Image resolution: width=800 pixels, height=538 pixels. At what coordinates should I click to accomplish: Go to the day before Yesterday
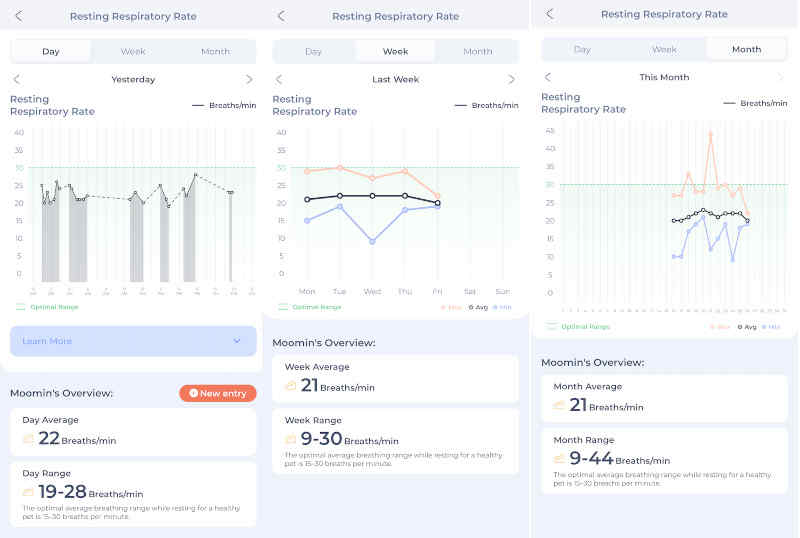click(x=17, y=79)
